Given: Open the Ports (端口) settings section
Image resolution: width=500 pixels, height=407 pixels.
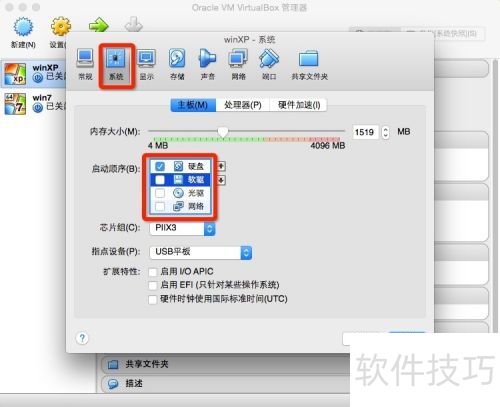Looking at the screenshot, I should [x=269, y=64].
